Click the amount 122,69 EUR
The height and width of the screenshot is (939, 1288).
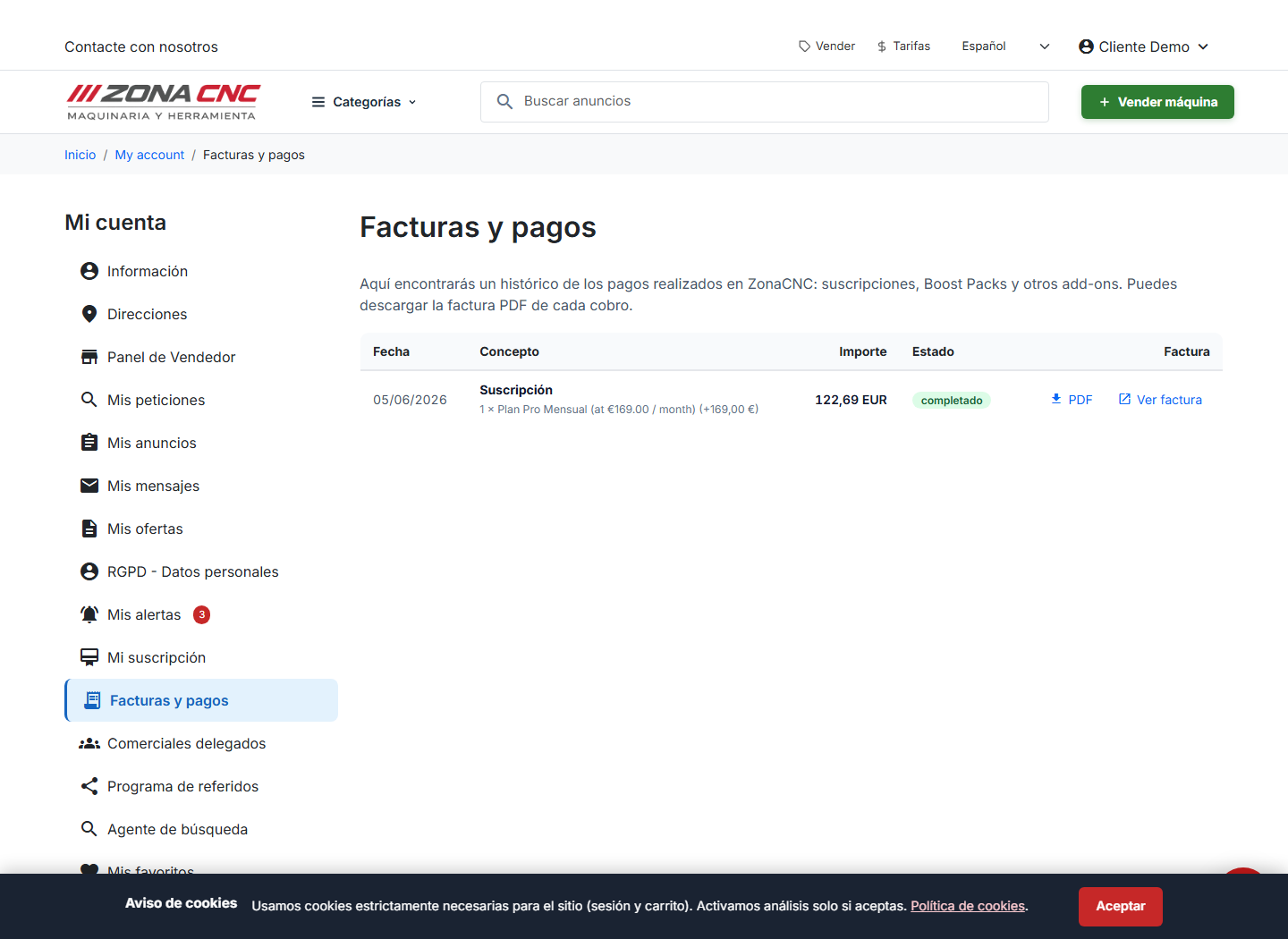click(x=851, y=400)
